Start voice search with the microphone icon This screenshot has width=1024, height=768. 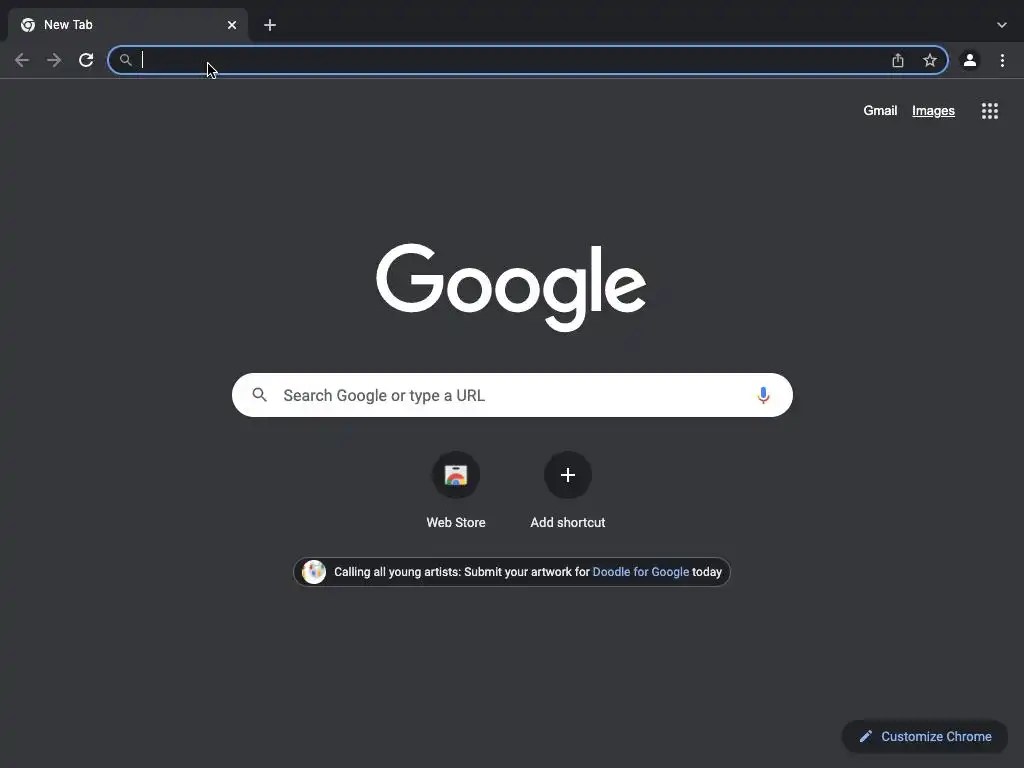point(763,395)
